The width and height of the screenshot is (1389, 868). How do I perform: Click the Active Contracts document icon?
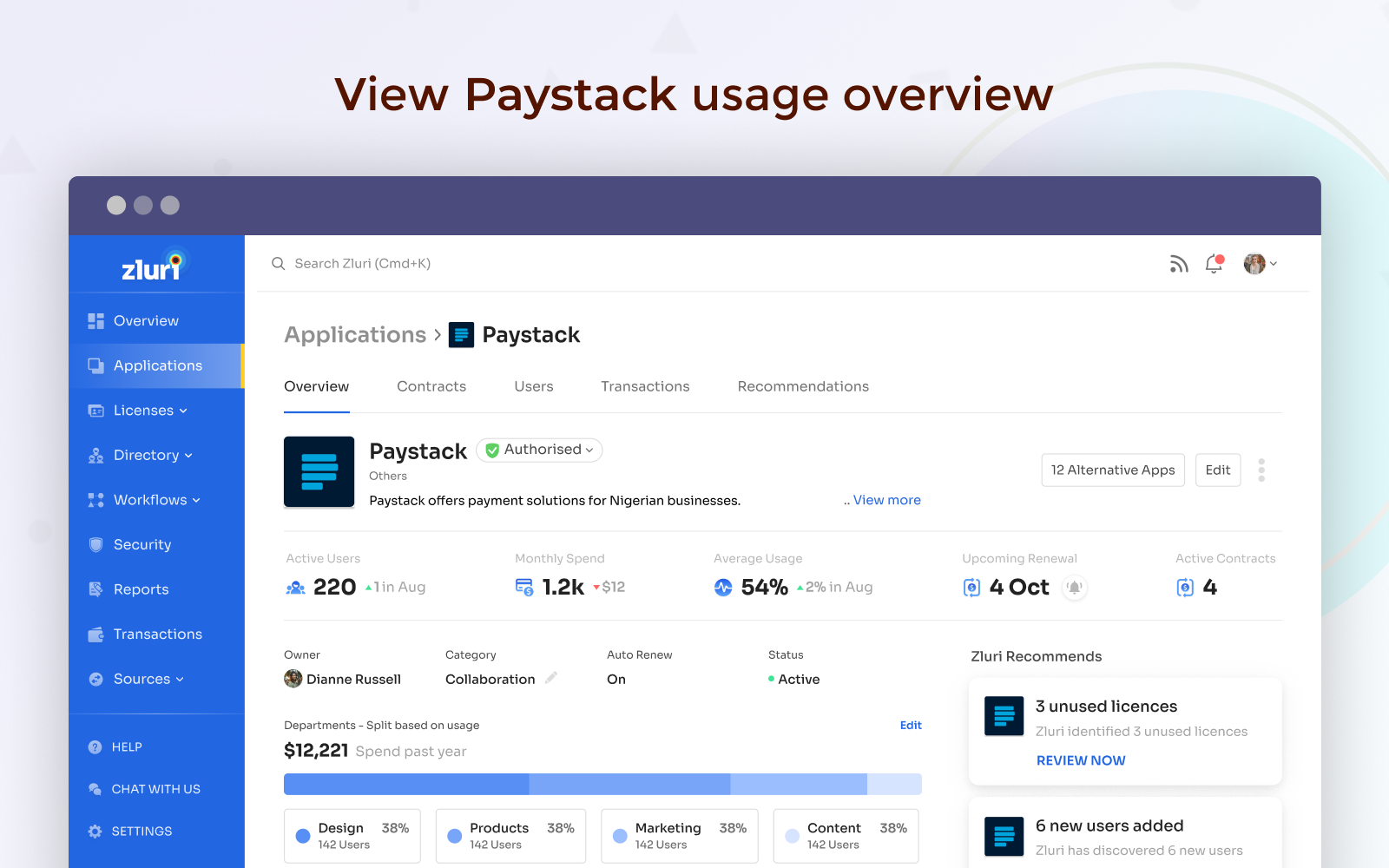click(x=1185, y=588)
